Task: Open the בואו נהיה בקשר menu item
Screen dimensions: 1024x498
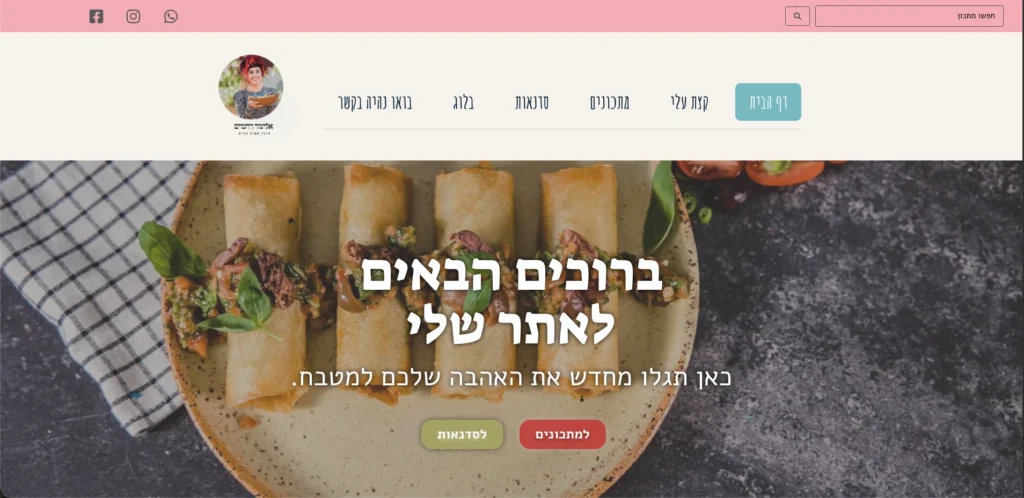Action: pyautogui.click(x=376, y=102)
